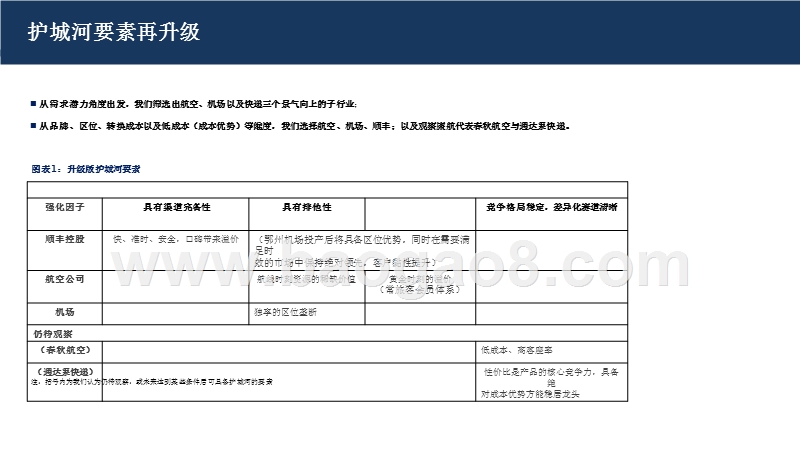
Task: Click the cell 性价比是产品的核心竞争力
Action: (552, 383)
